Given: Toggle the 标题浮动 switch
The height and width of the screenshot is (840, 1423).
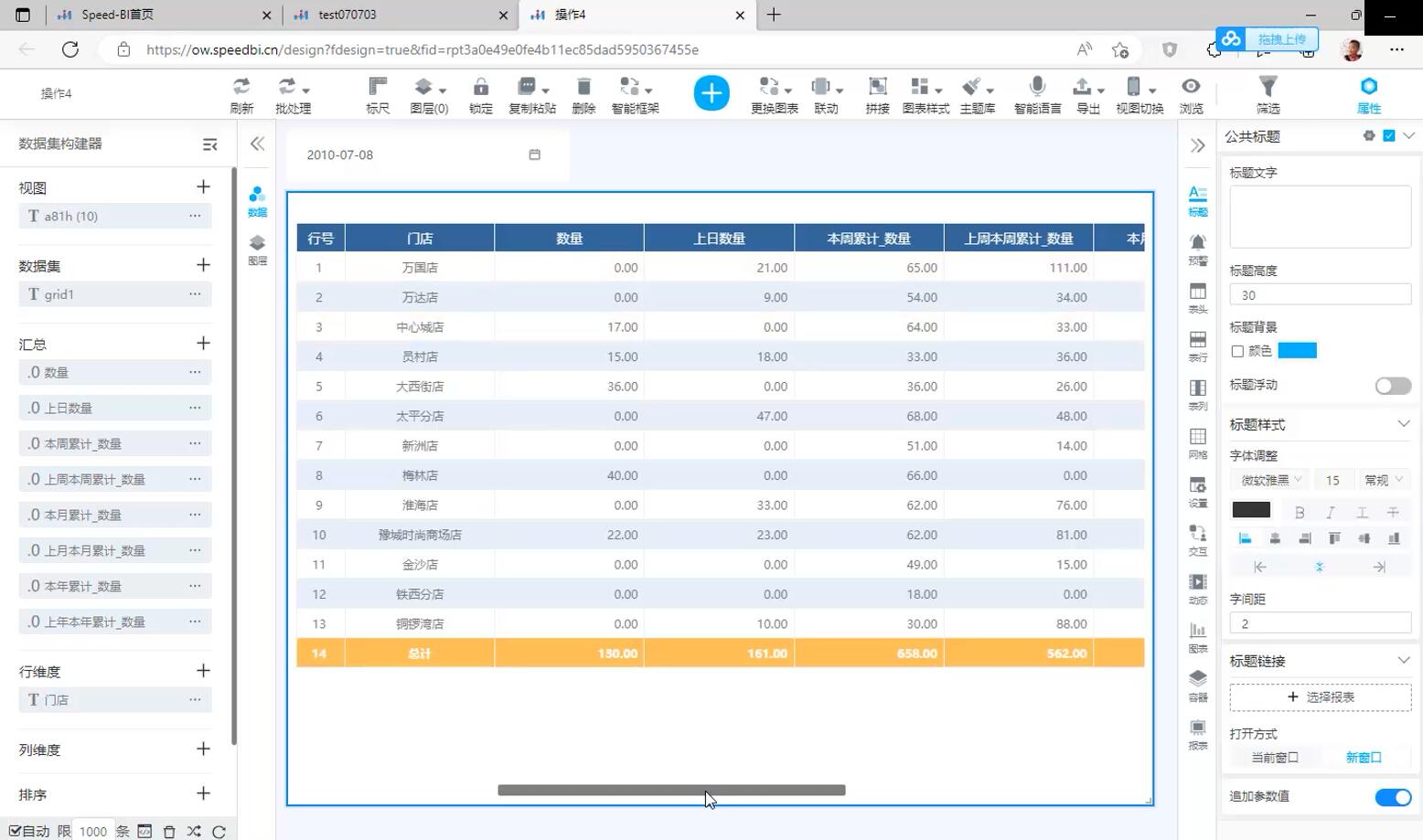Looking at the screenshot, I should coord(1393,386).
